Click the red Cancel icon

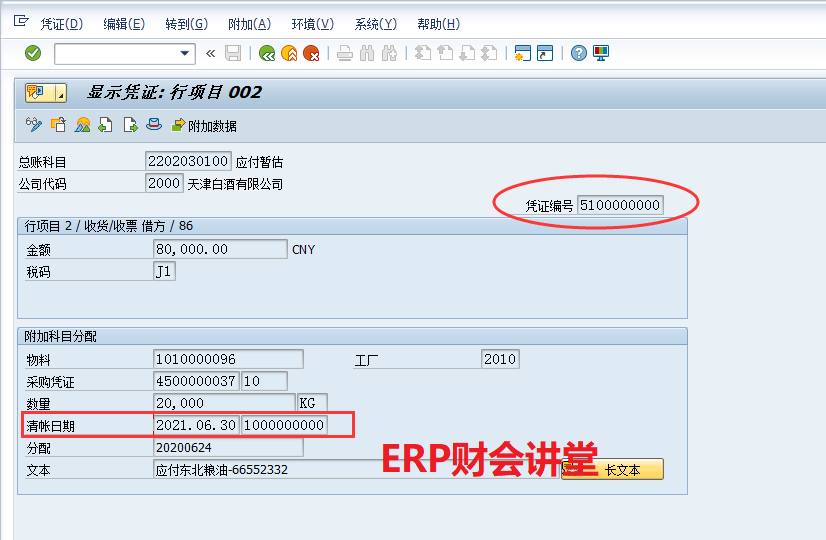[311, 54]
